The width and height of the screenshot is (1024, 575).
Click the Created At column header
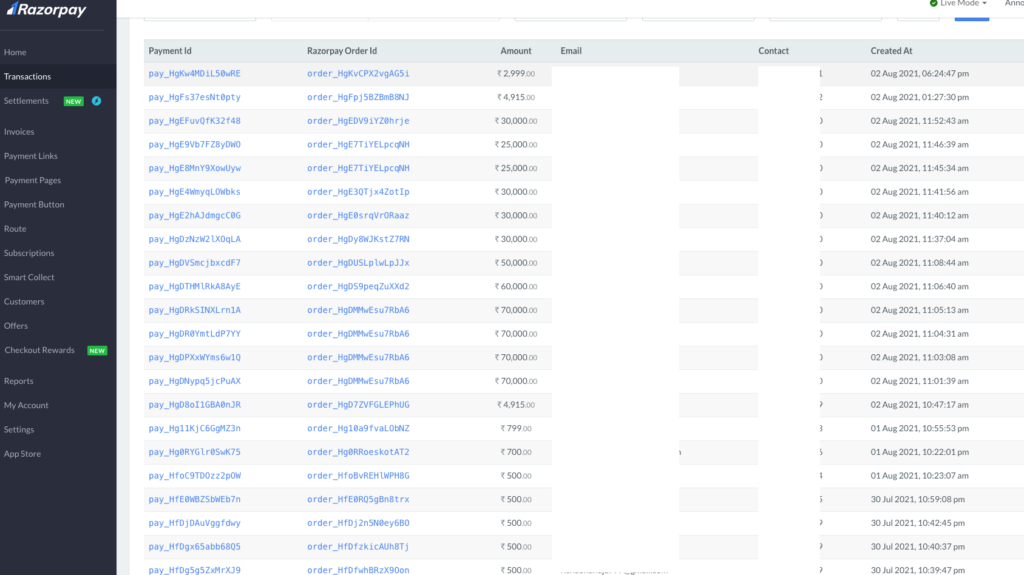tap(891, 51)
